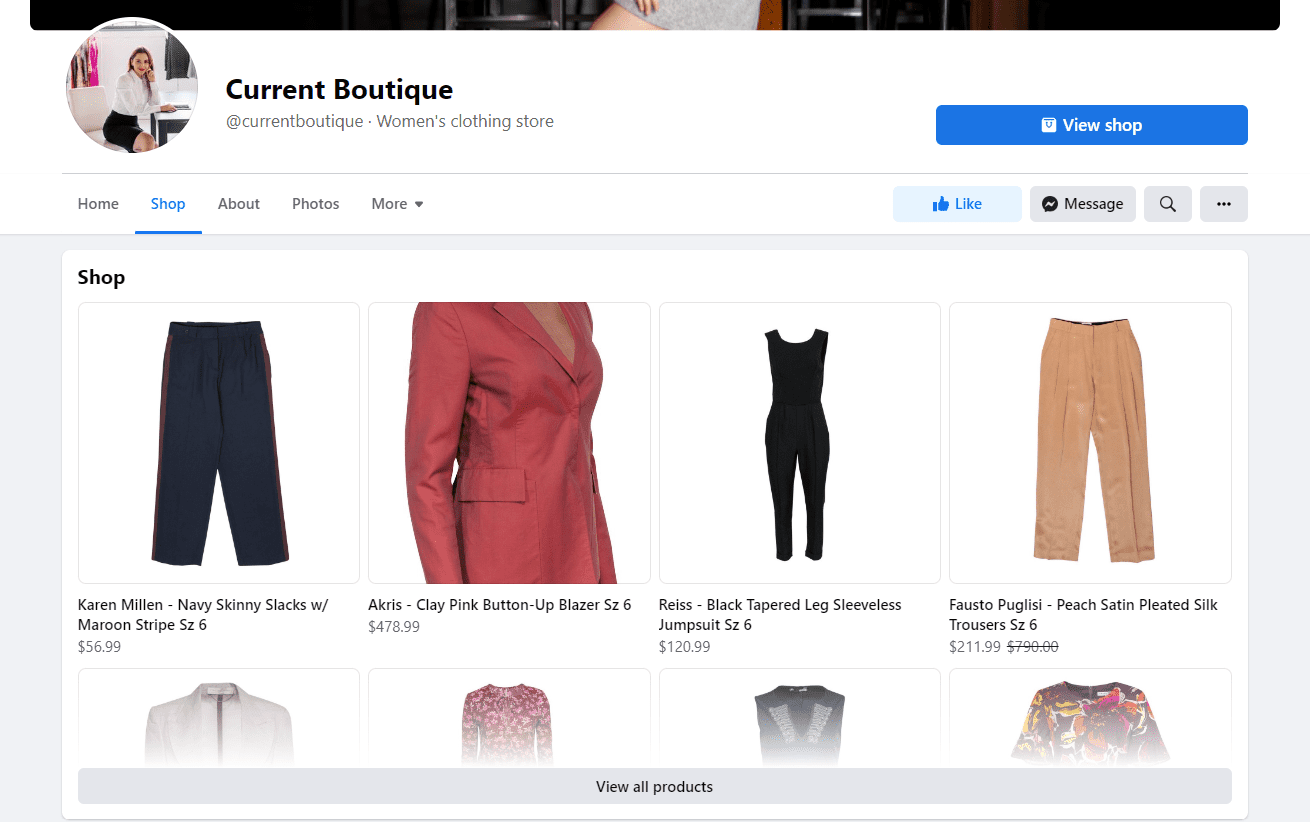Open the Current Boutique profile picture
1310x822 pixels.
(131, 86)
